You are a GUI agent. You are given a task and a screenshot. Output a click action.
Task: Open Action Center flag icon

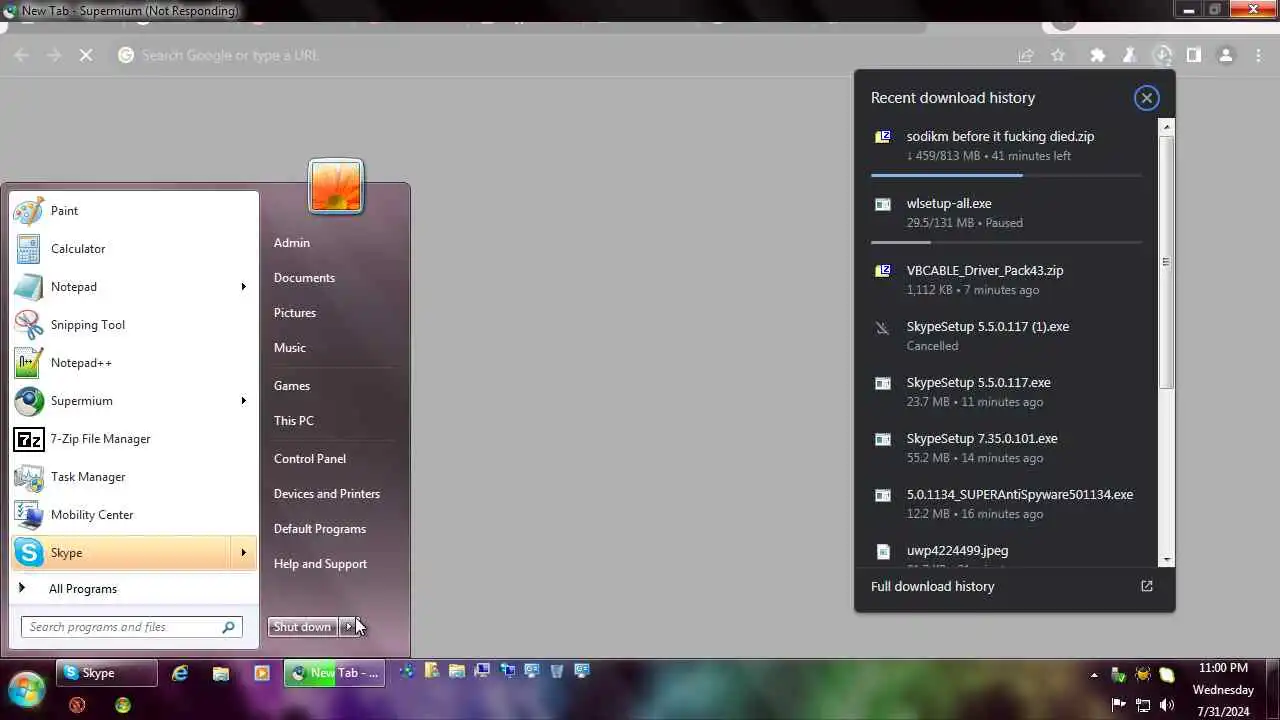pos(1119,705)
